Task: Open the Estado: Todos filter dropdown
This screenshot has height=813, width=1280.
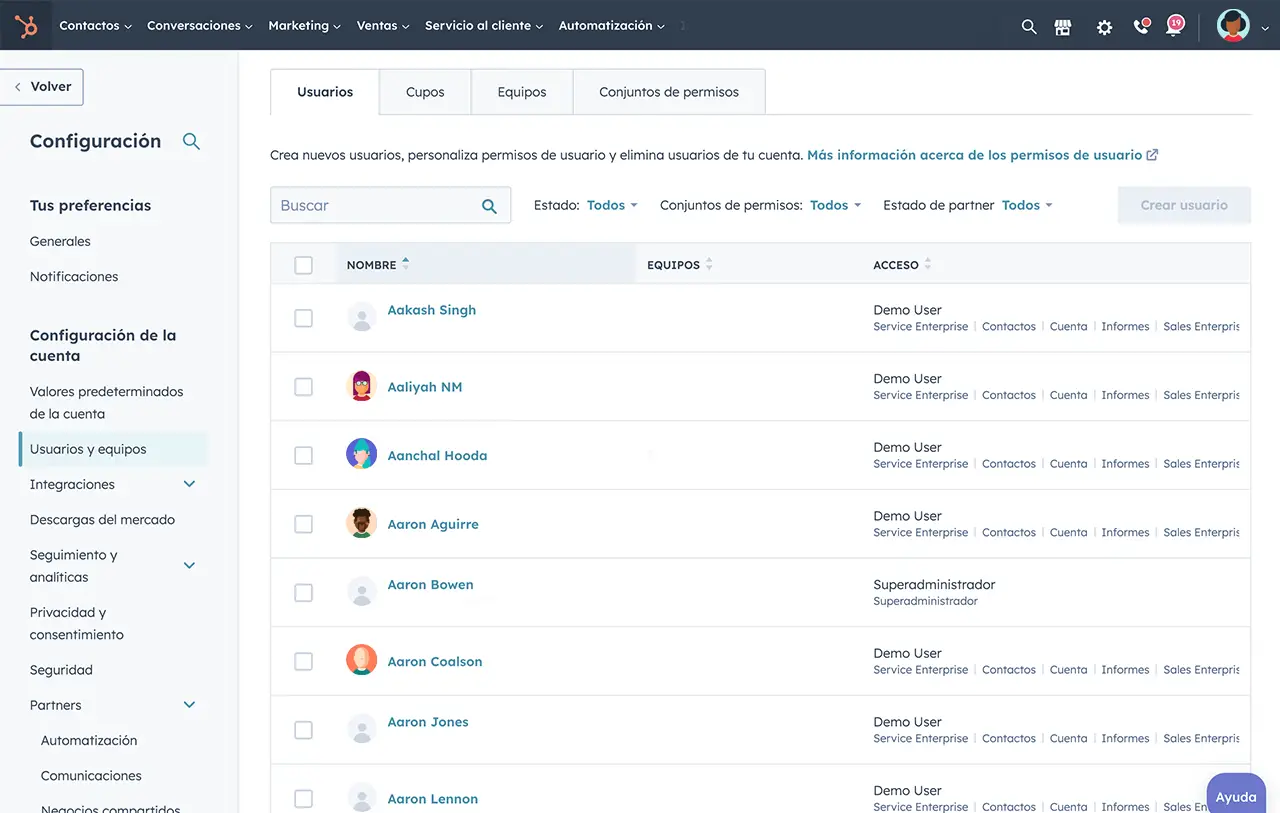Action: pyautogui.click(x=612, y=205)
